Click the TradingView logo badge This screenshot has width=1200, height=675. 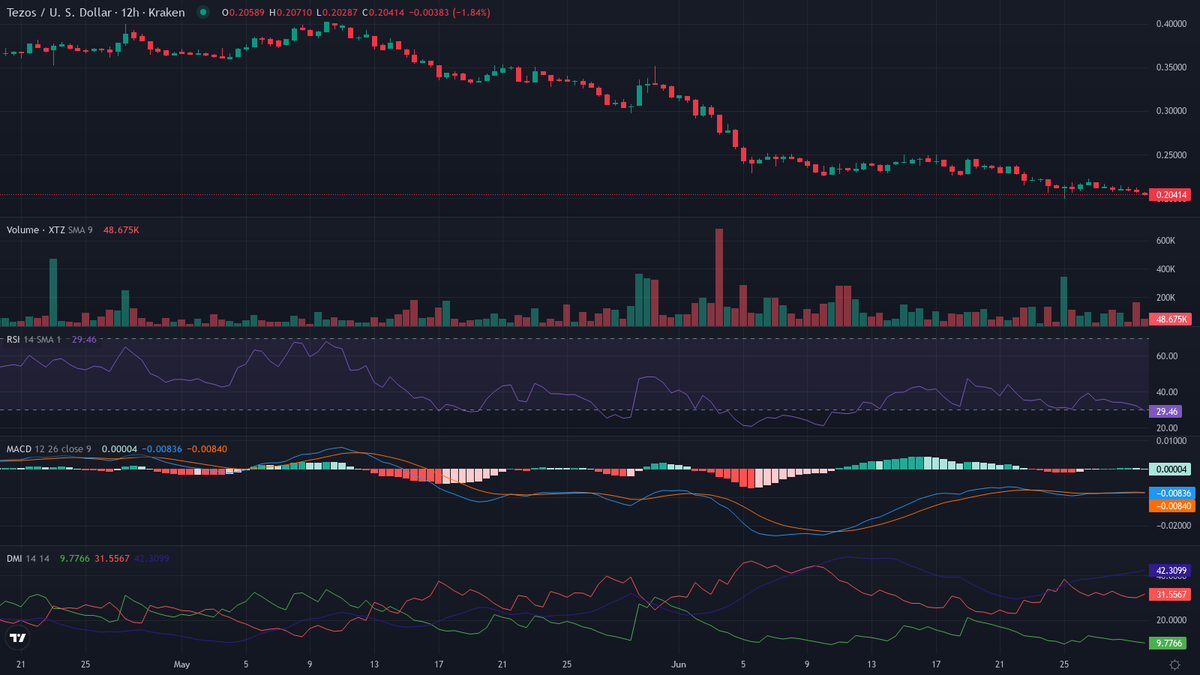pyautogui.click(x=17, y=638)
